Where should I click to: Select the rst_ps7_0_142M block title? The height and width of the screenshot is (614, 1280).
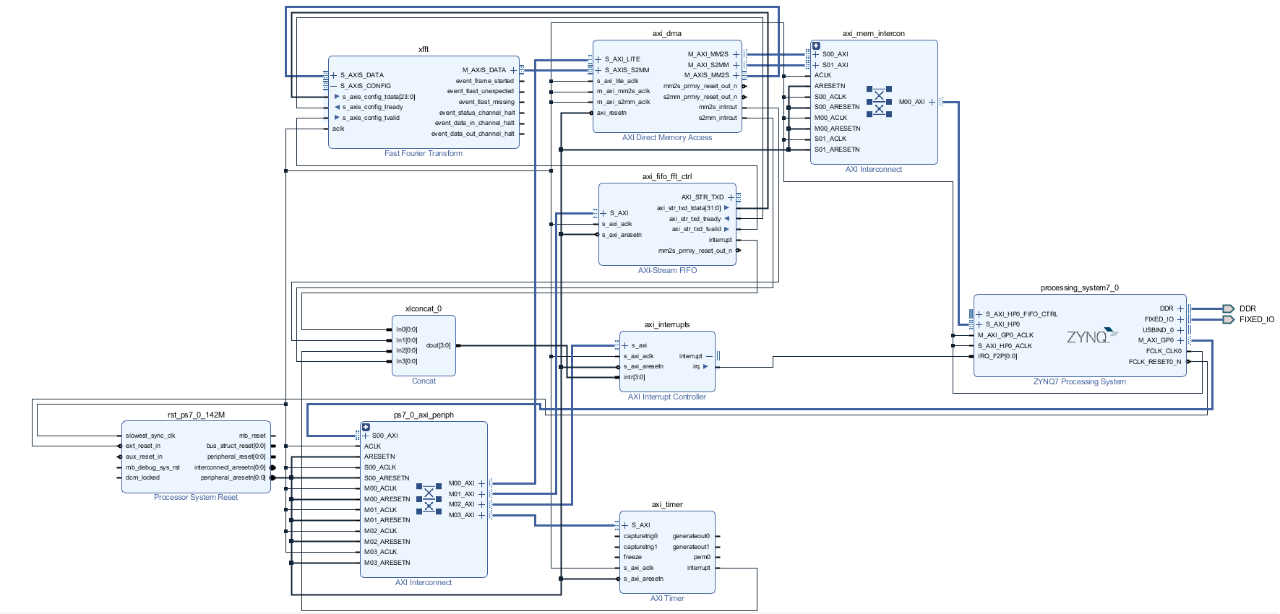(196, 414)
